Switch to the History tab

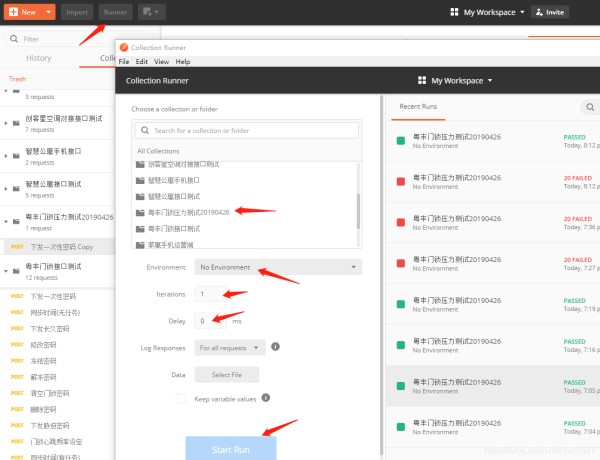pos(39,58)
